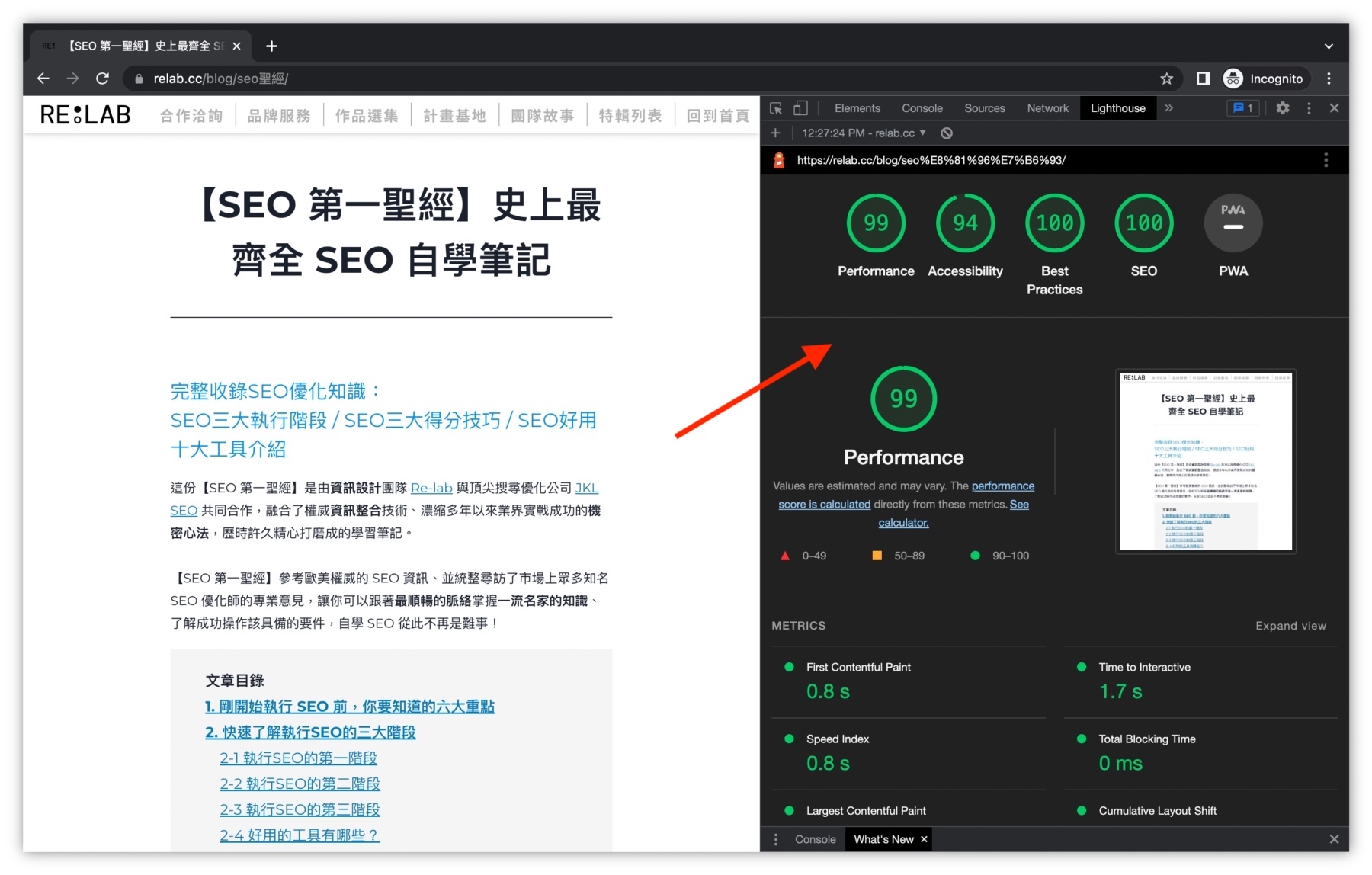1372x875 pixels.
Task: Bookmark the page with the star icon
Action: [1166, 78]
